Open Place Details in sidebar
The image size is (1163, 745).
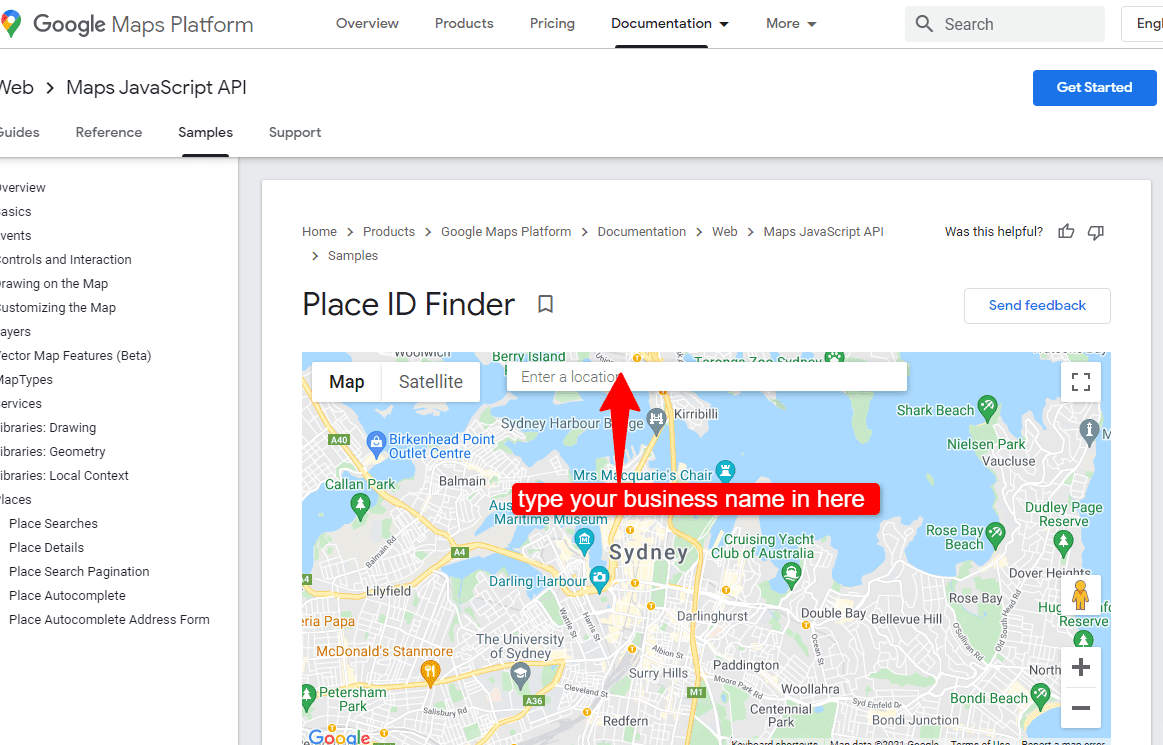pos(47,547)
